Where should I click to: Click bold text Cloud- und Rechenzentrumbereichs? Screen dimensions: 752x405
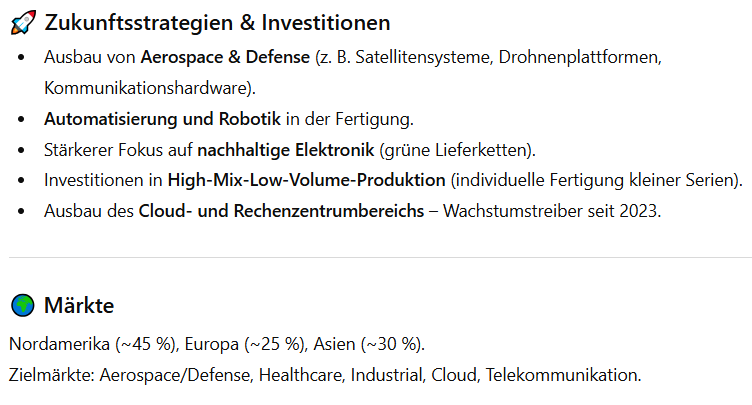coord(281,212)
